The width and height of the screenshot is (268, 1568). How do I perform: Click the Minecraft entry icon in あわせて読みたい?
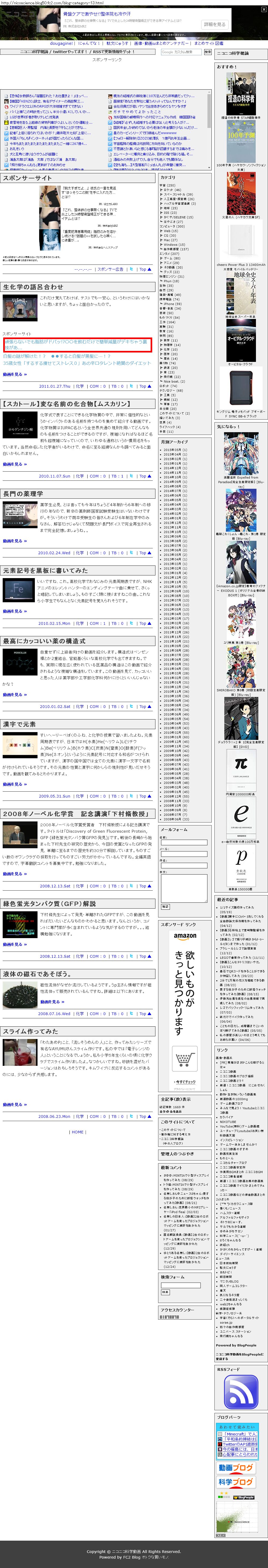[x=220, y=1435]
